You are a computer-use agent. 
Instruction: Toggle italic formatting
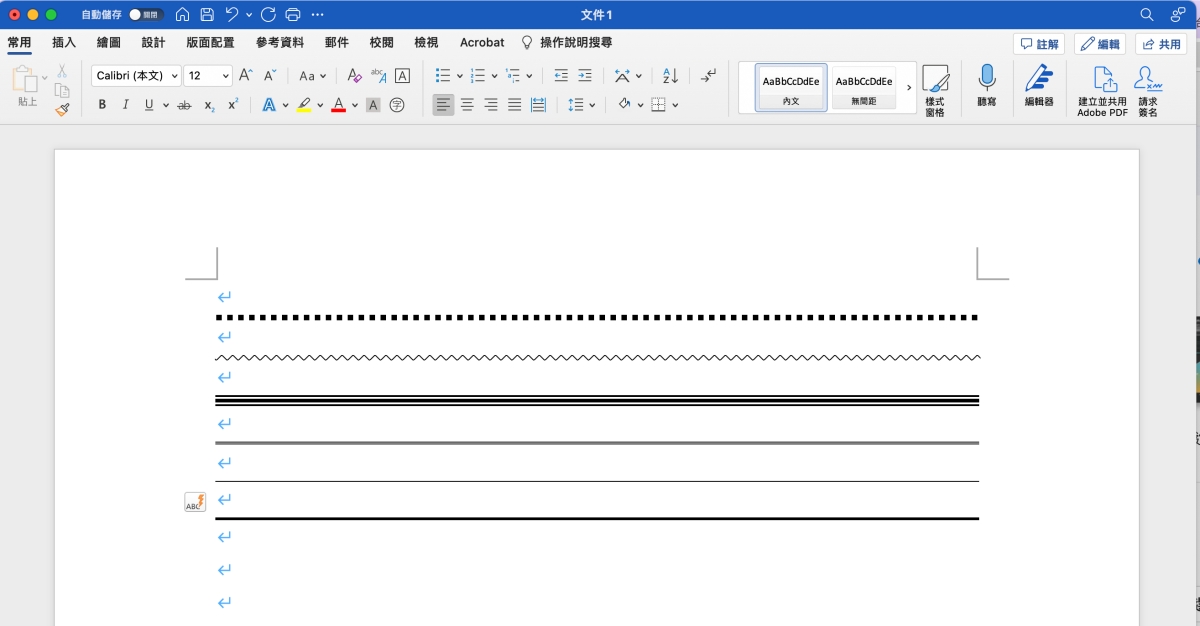coord(125,105)
